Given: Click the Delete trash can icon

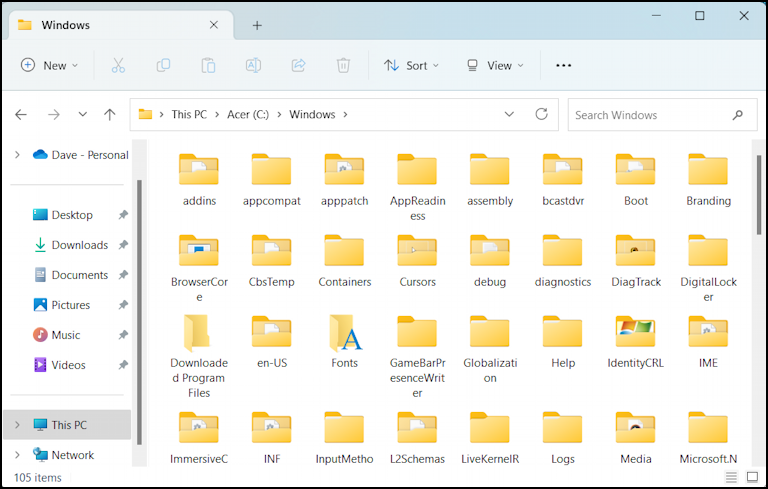Looking at the screenshot, I should click(x=343, y=65).
